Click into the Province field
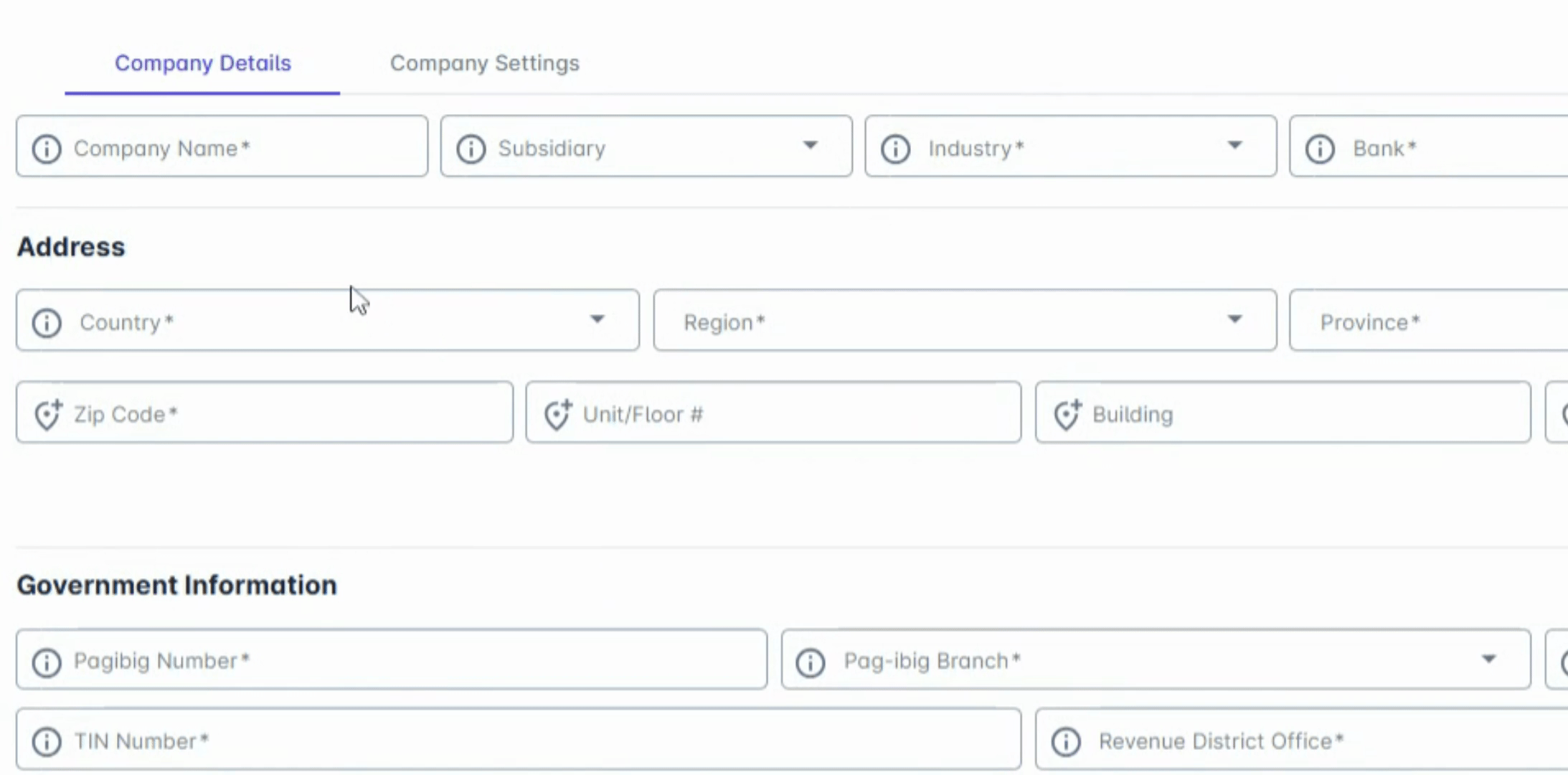The image size is (1568, 775). tap(1429, 320)
